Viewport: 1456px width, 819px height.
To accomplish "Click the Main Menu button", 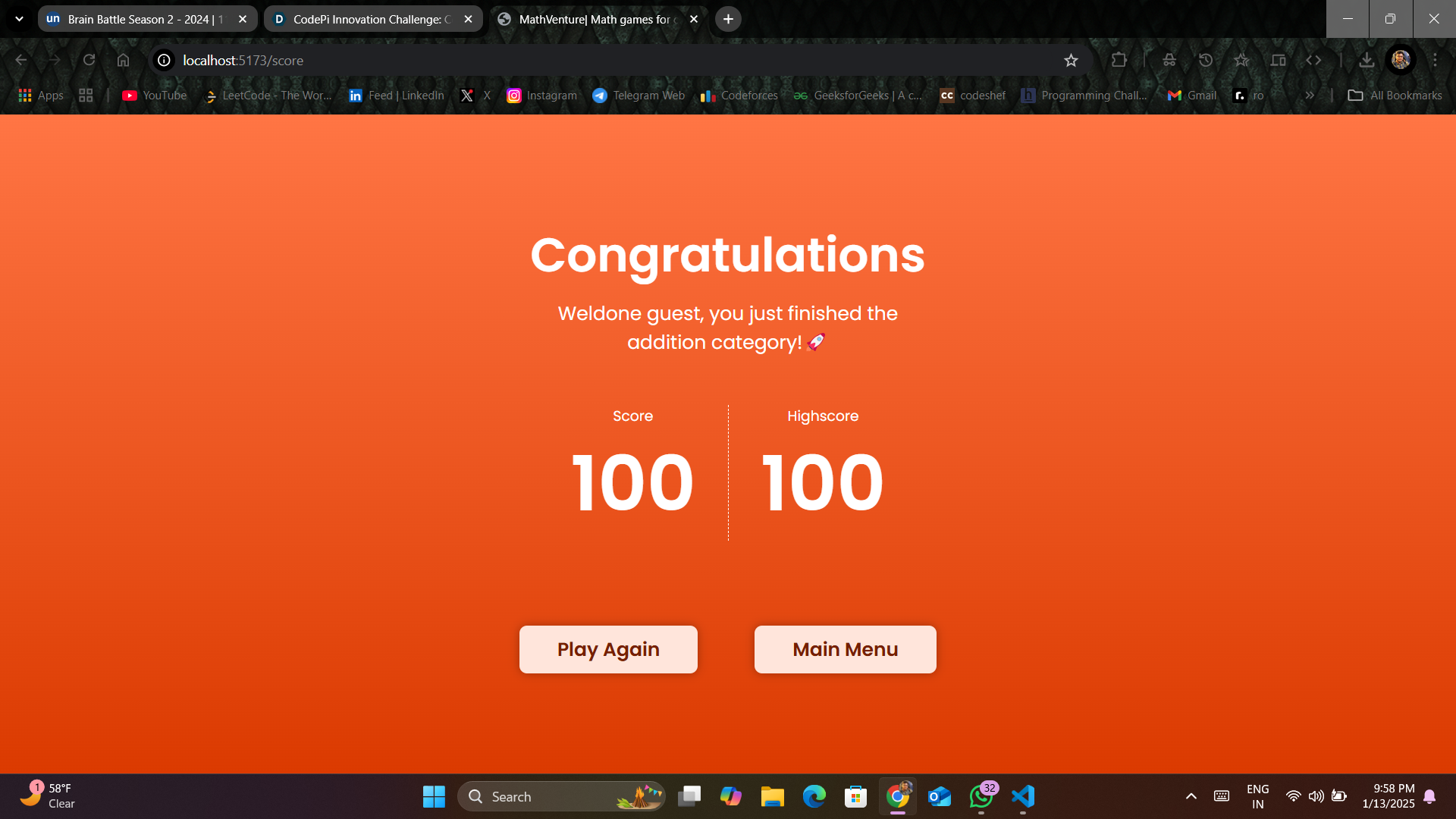I will 845,649.
